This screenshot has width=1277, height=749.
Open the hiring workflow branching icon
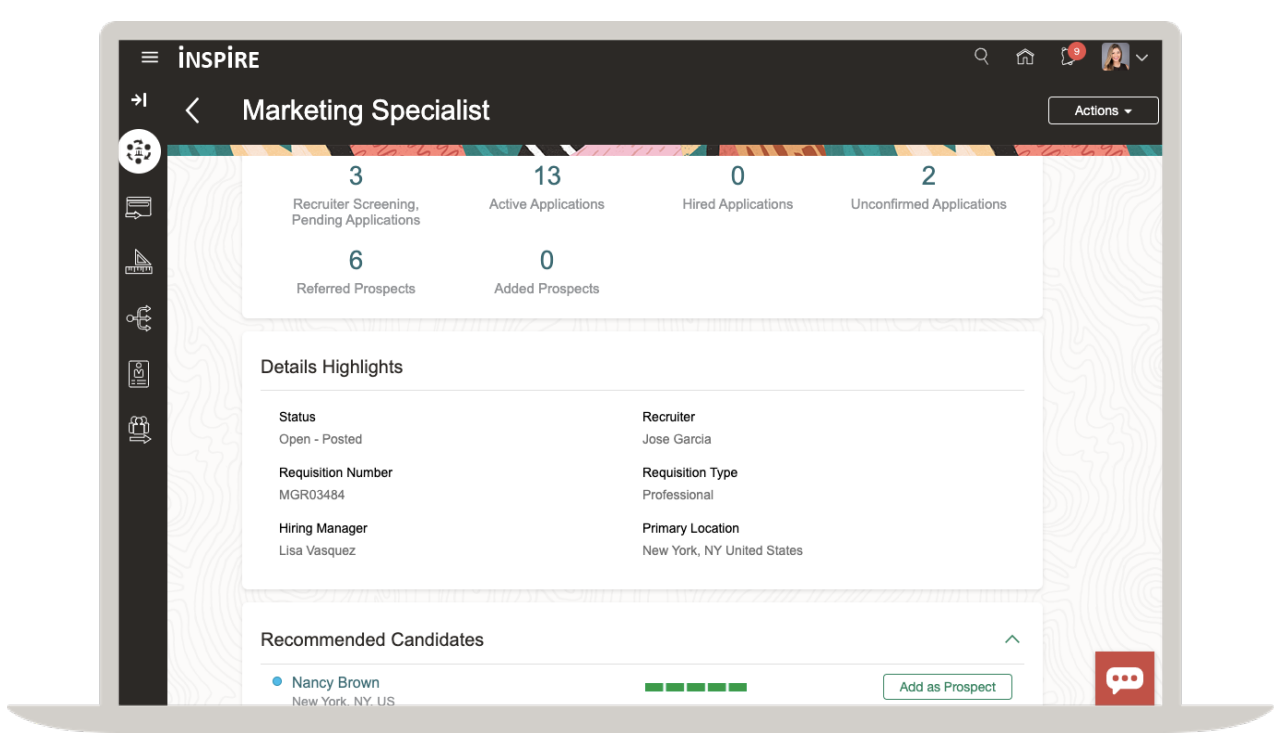click(x=139, y=317)
